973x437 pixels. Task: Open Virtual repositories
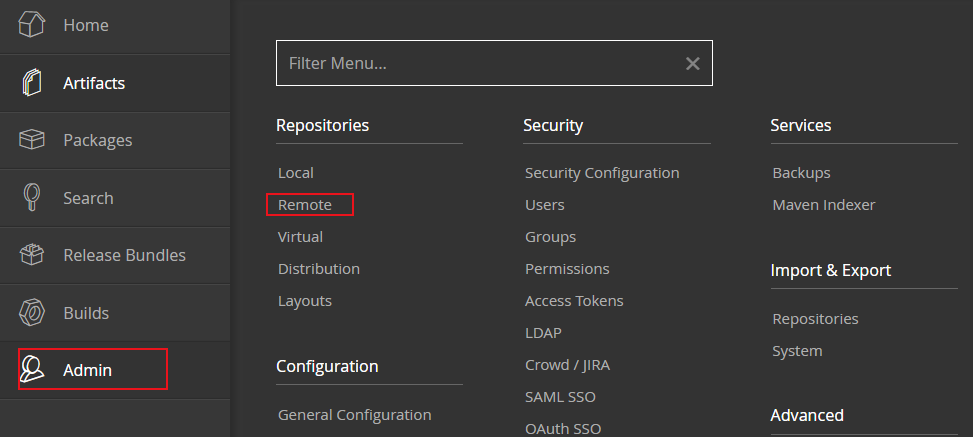click(x=300, y=237)
